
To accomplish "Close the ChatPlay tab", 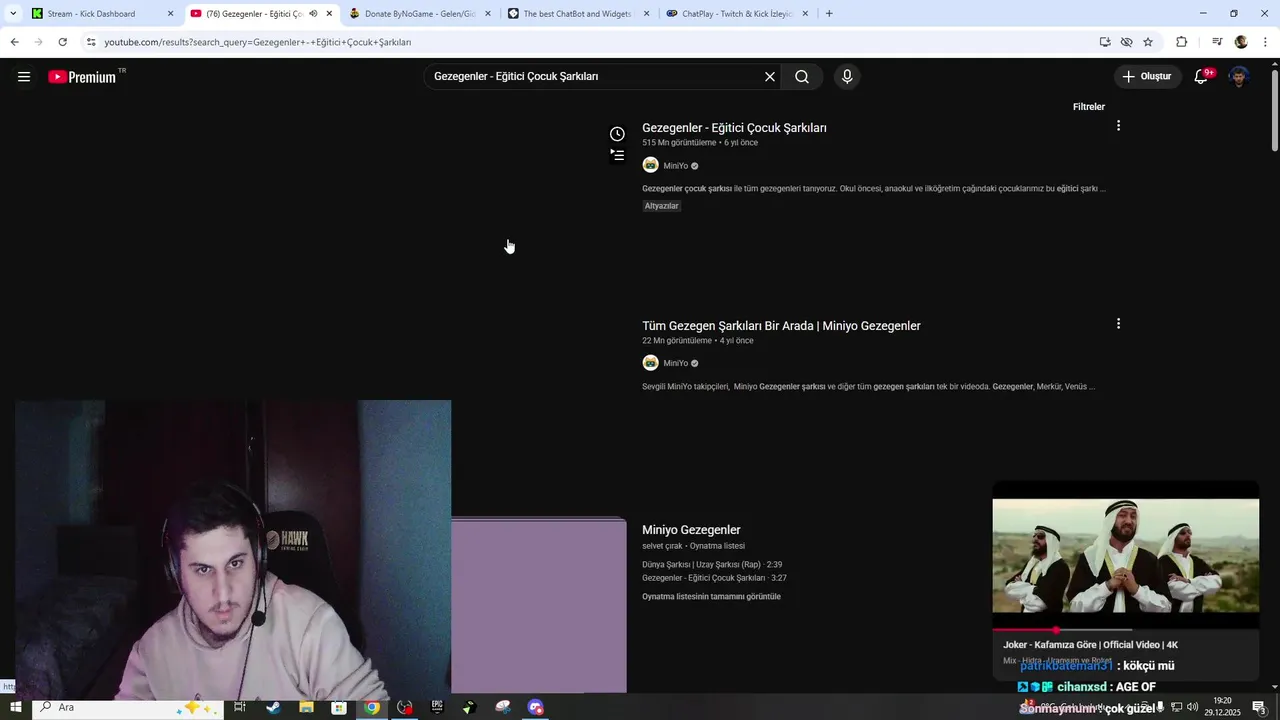I will click(x=805, y=14).
